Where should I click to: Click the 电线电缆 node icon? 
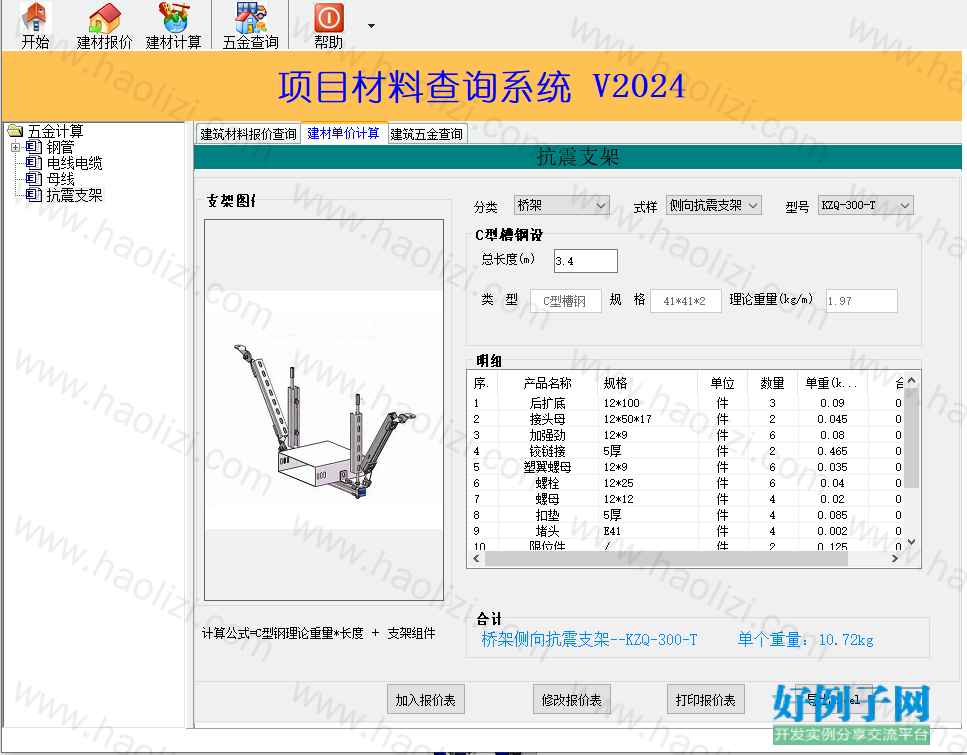click(33, 163)
